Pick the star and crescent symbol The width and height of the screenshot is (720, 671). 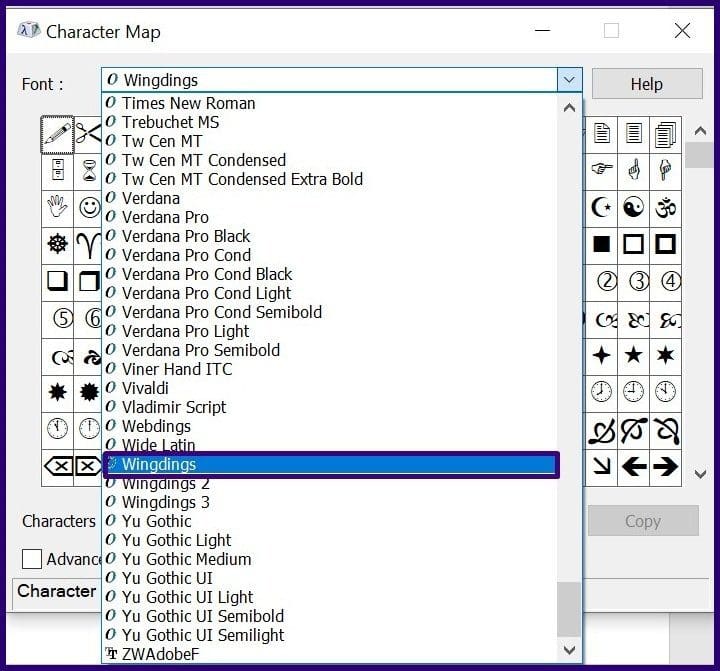(x=602, y=208)
